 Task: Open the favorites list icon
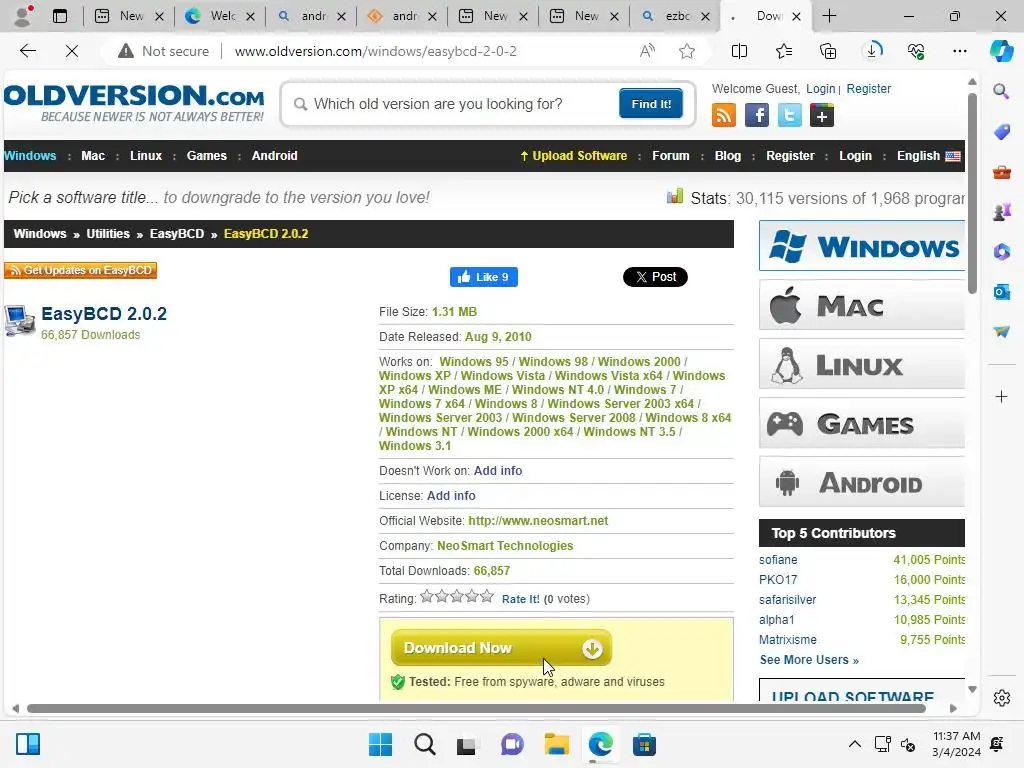pos(784,51)
